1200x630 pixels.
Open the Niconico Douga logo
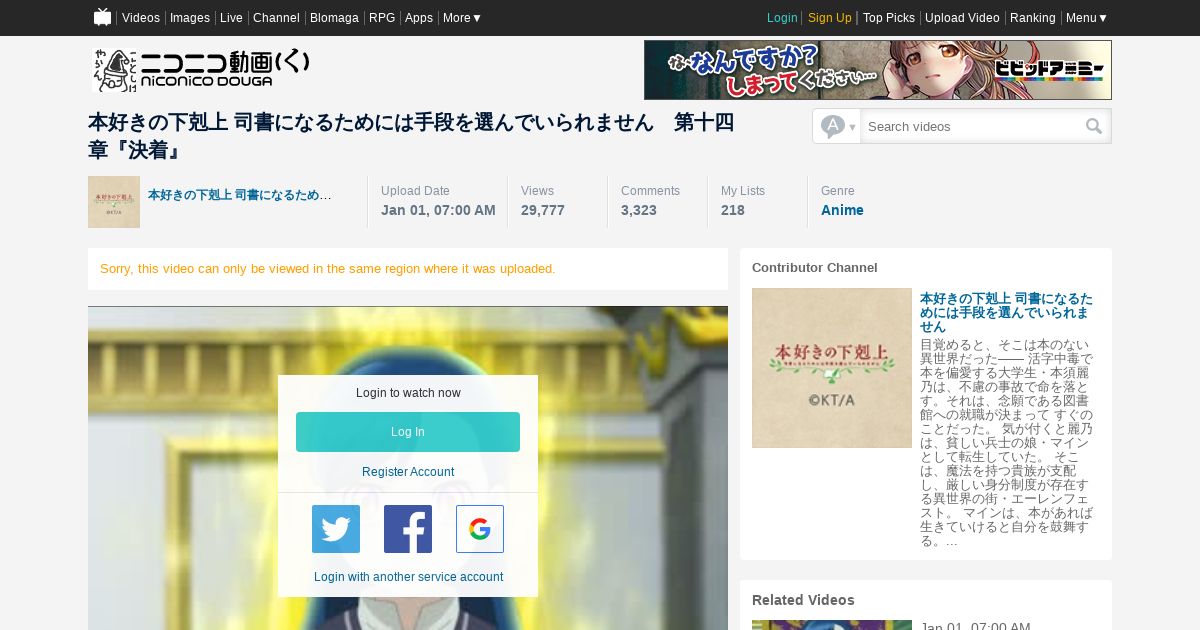201,70
